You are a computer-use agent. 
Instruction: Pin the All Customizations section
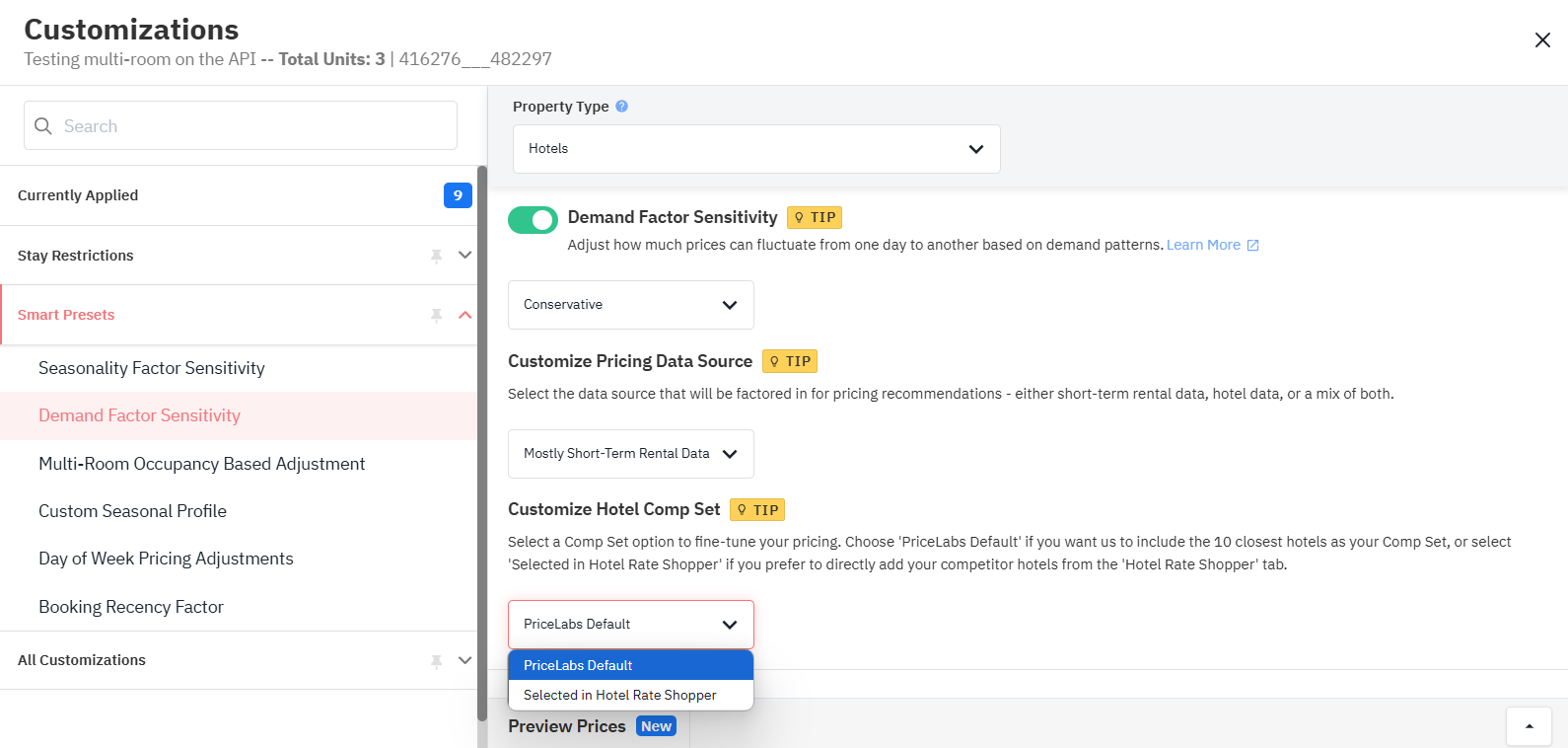point(436,660)
